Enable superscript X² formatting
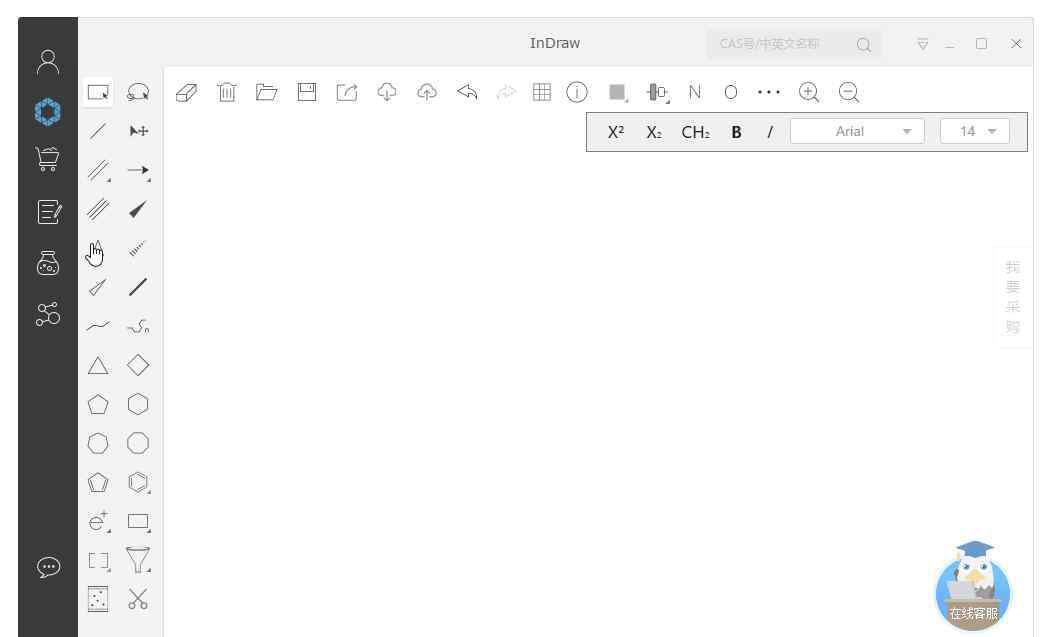1051x637 pixels. tap(616, 132)
